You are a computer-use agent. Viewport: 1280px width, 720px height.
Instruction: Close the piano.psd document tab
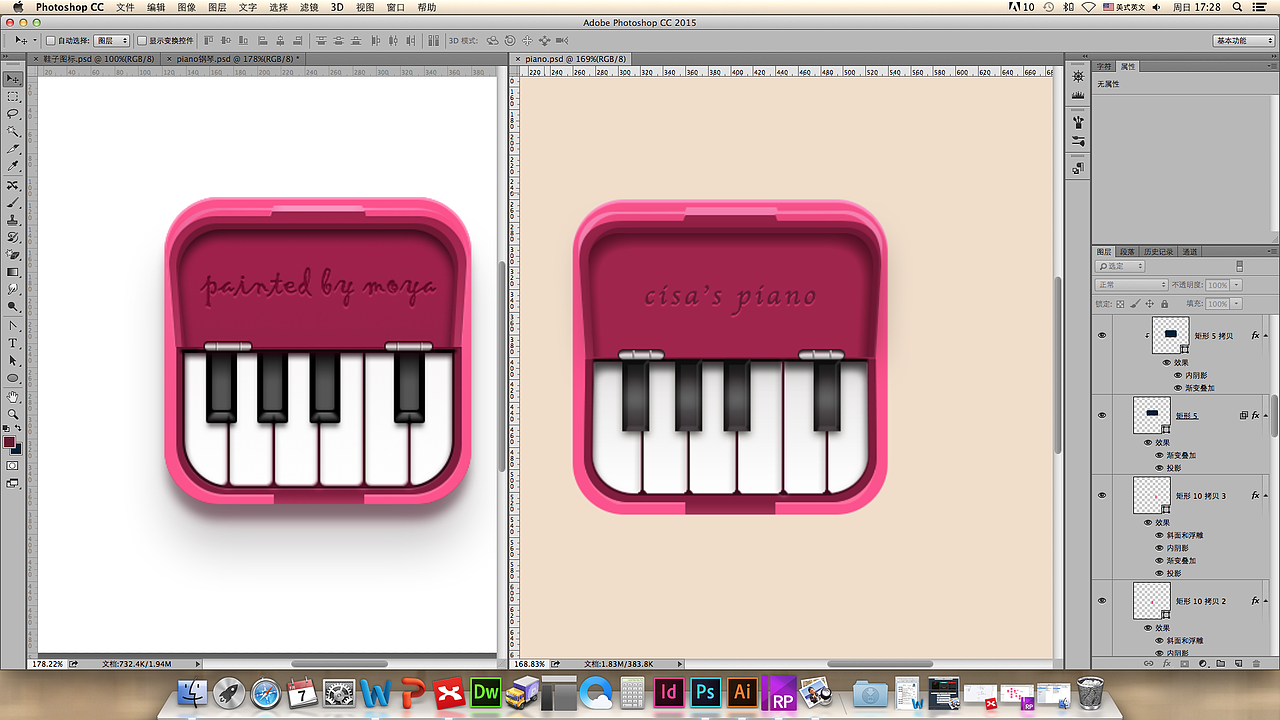click(516, 59)
